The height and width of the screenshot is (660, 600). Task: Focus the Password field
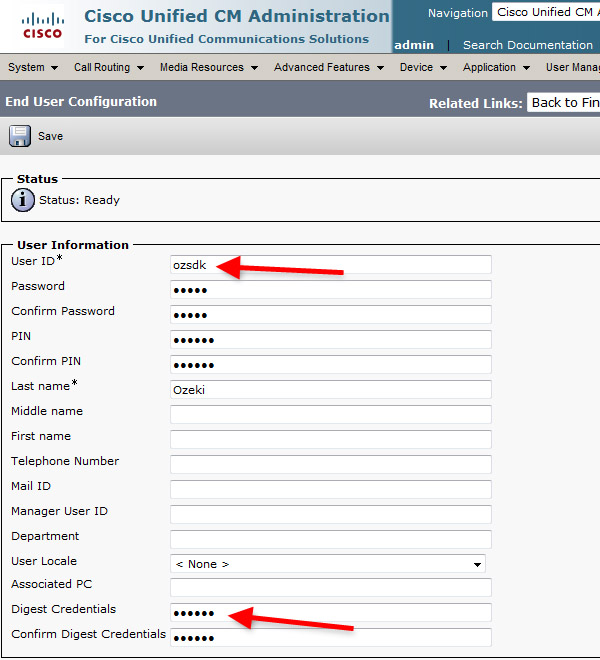click(331, 290)
